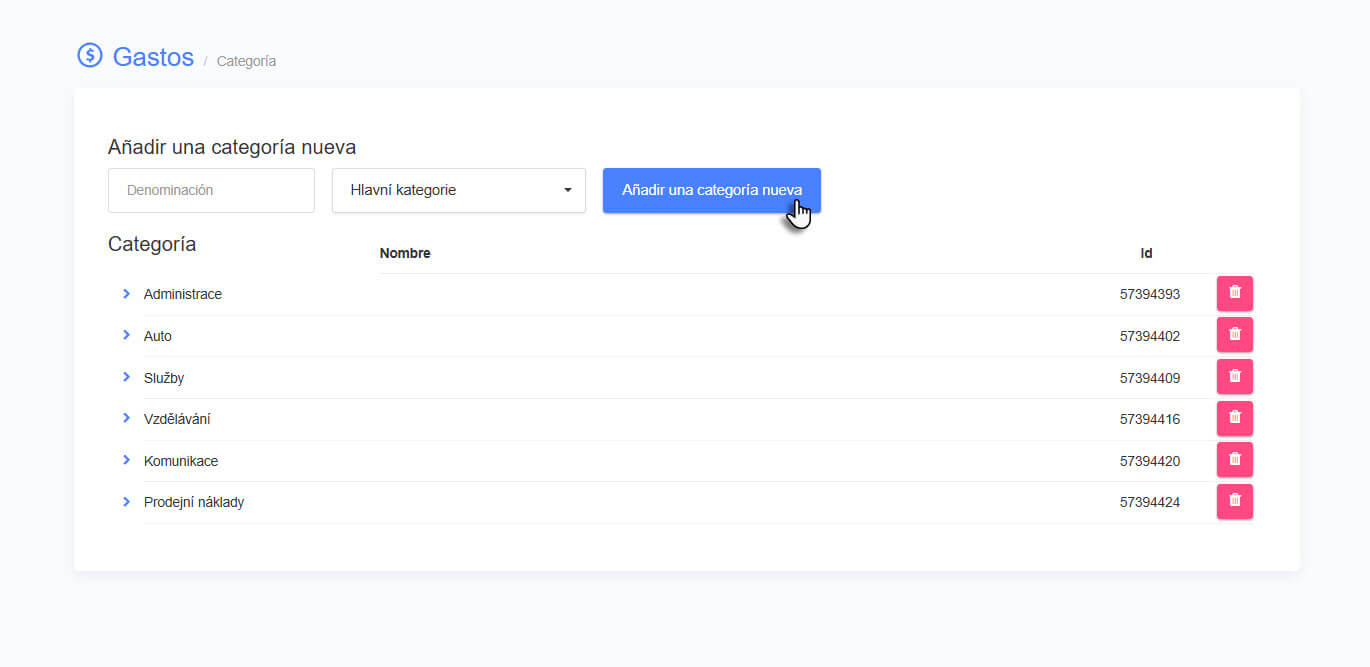
Task: Click the Añadir una categoría nueva section heading
Action: [x=232, y=147]
